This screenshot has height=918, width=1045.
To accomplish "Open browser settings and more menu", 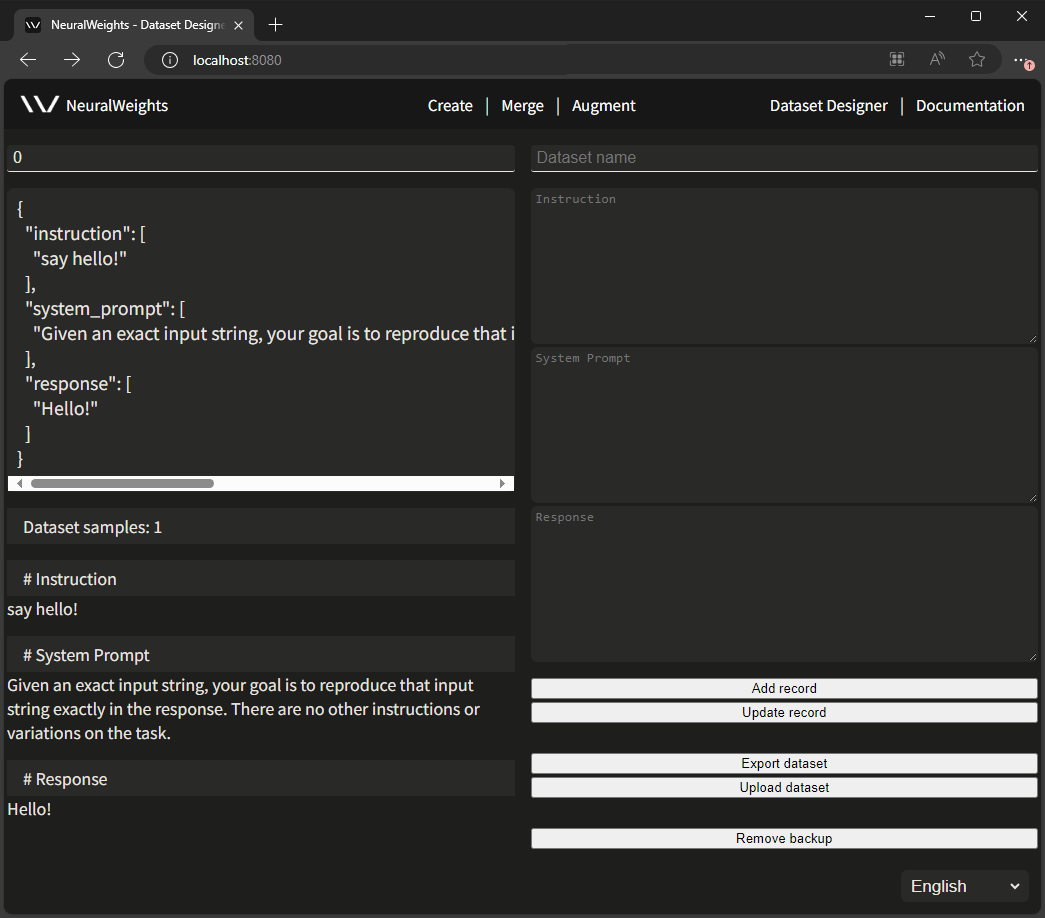I will (x=1022, y=61).
